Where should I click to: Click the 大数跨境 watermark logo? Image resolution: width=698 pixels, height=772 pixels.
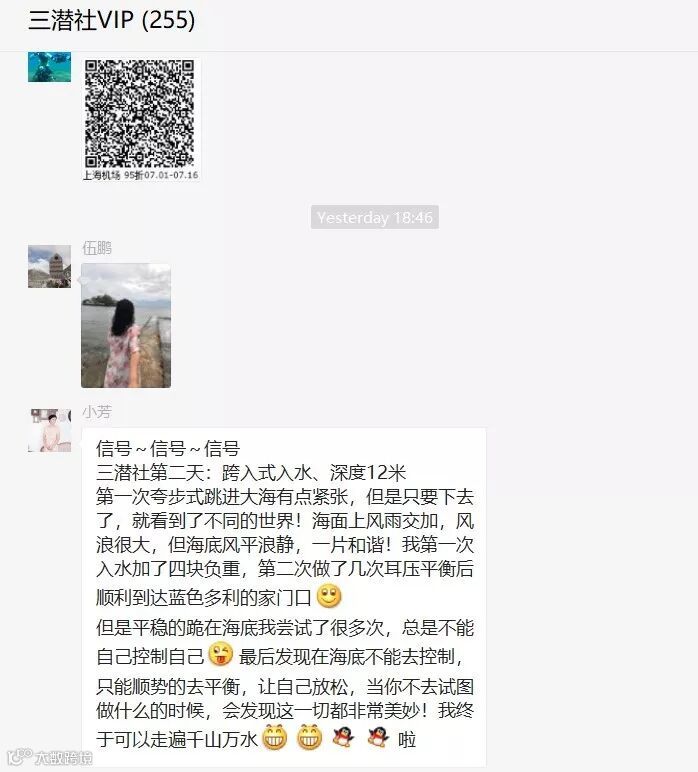click(50, 757)
